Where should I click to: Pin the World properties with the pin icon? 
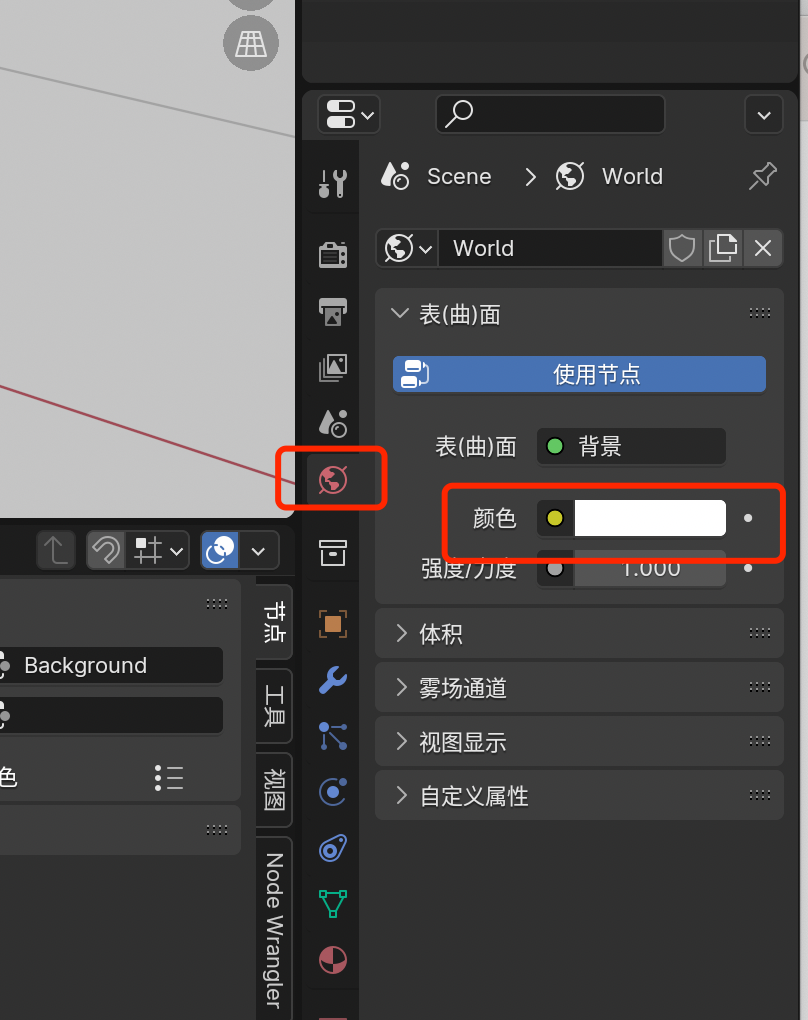763,176
